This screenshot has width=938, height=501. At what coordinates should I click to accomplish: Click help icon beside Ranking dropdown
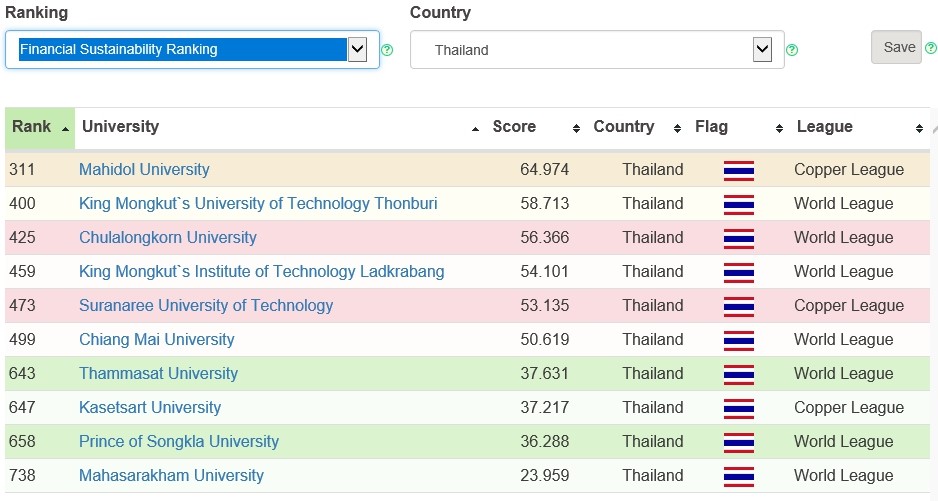387,50
